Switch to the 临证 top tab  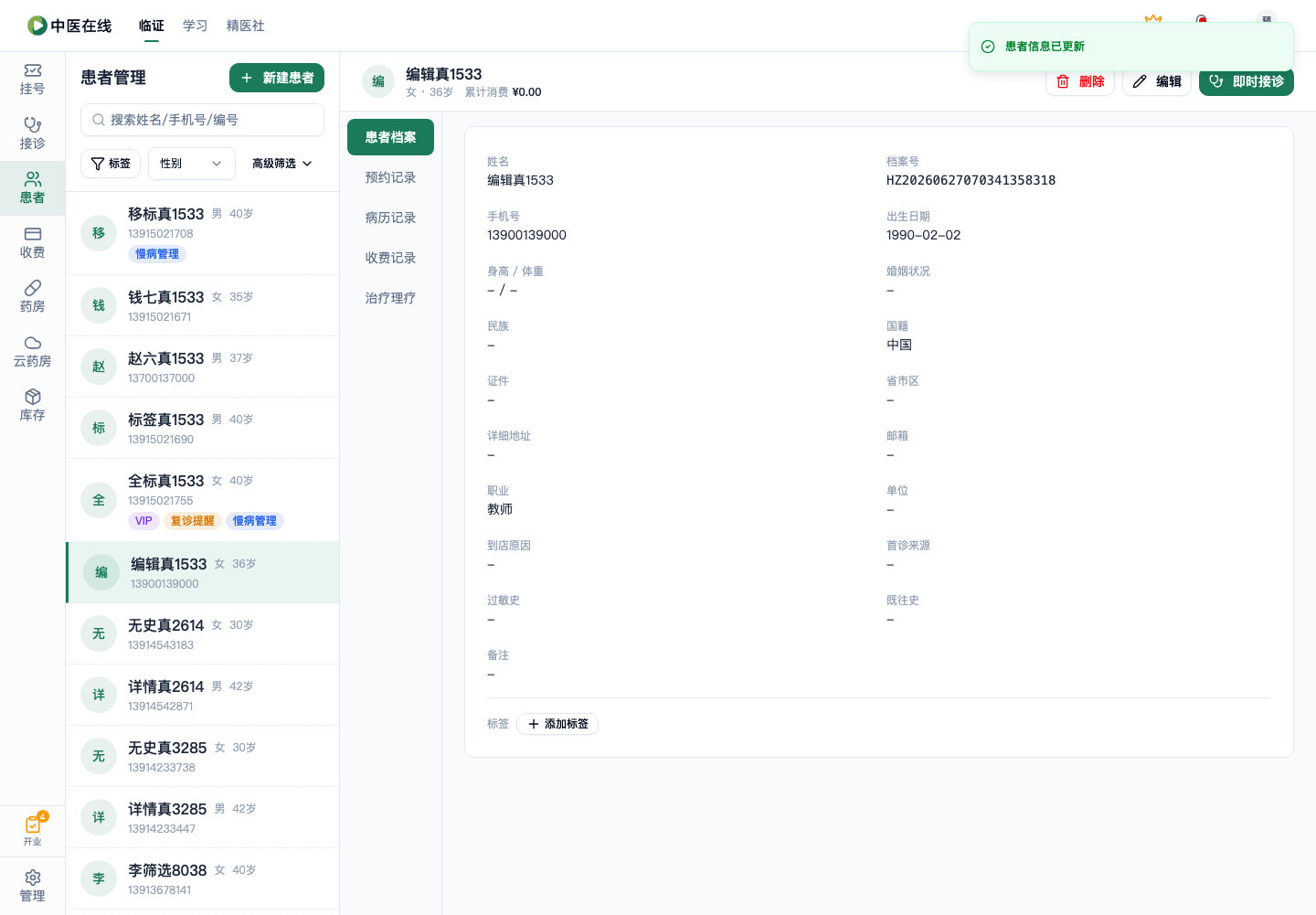(x=152, y=26)
